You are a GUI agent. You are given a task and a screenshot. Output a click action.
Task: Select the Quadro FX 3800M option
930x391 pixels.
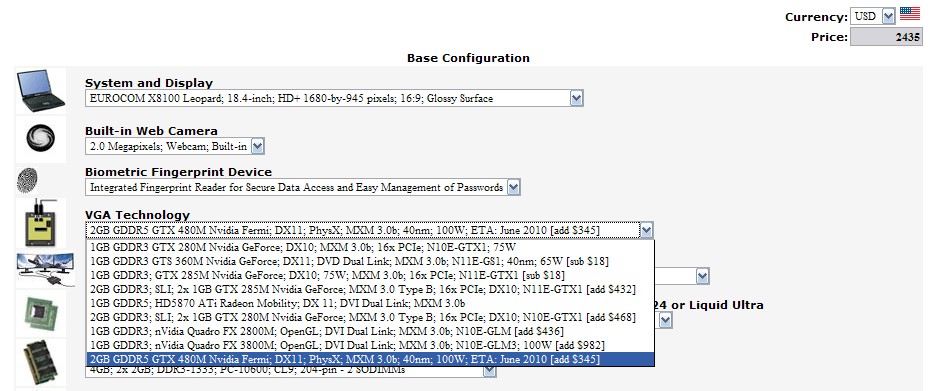[370, 345]
